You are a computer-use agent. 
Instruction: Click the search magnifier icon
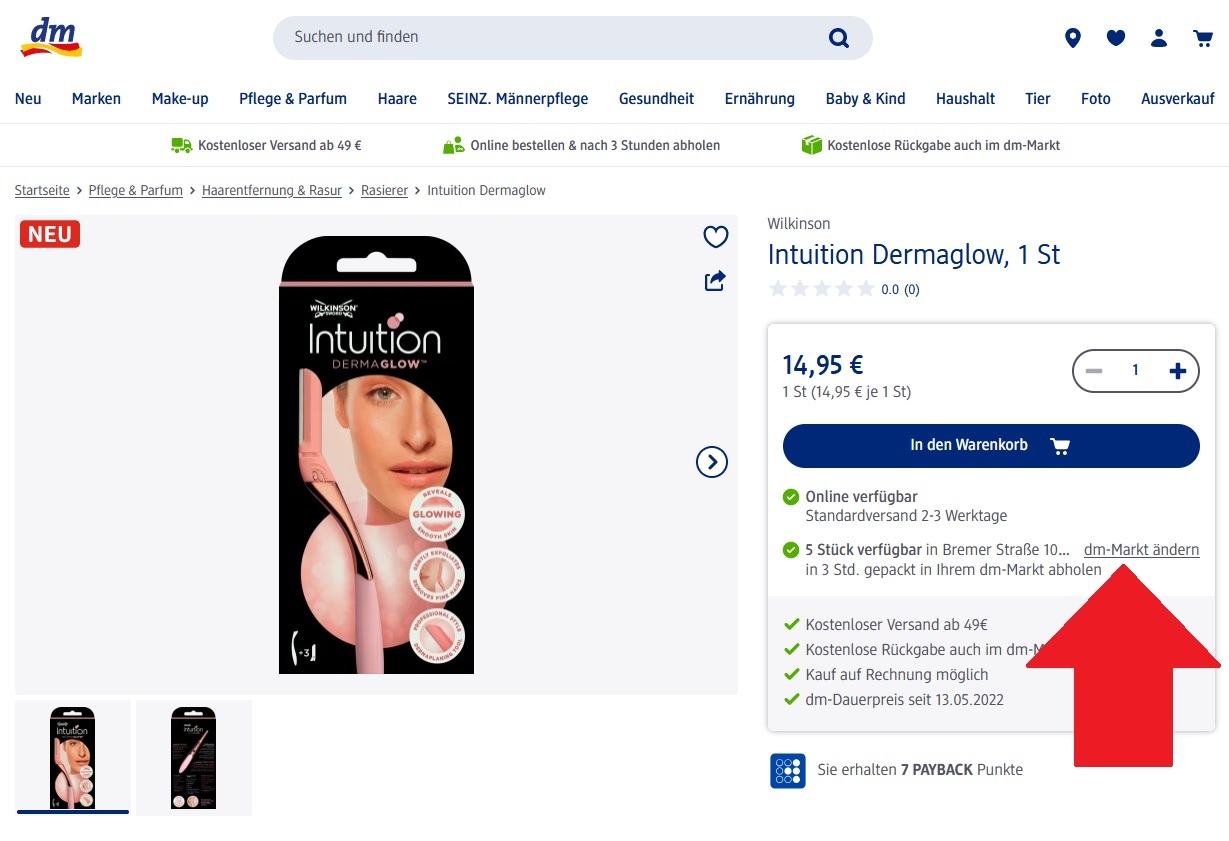point(839,38)
